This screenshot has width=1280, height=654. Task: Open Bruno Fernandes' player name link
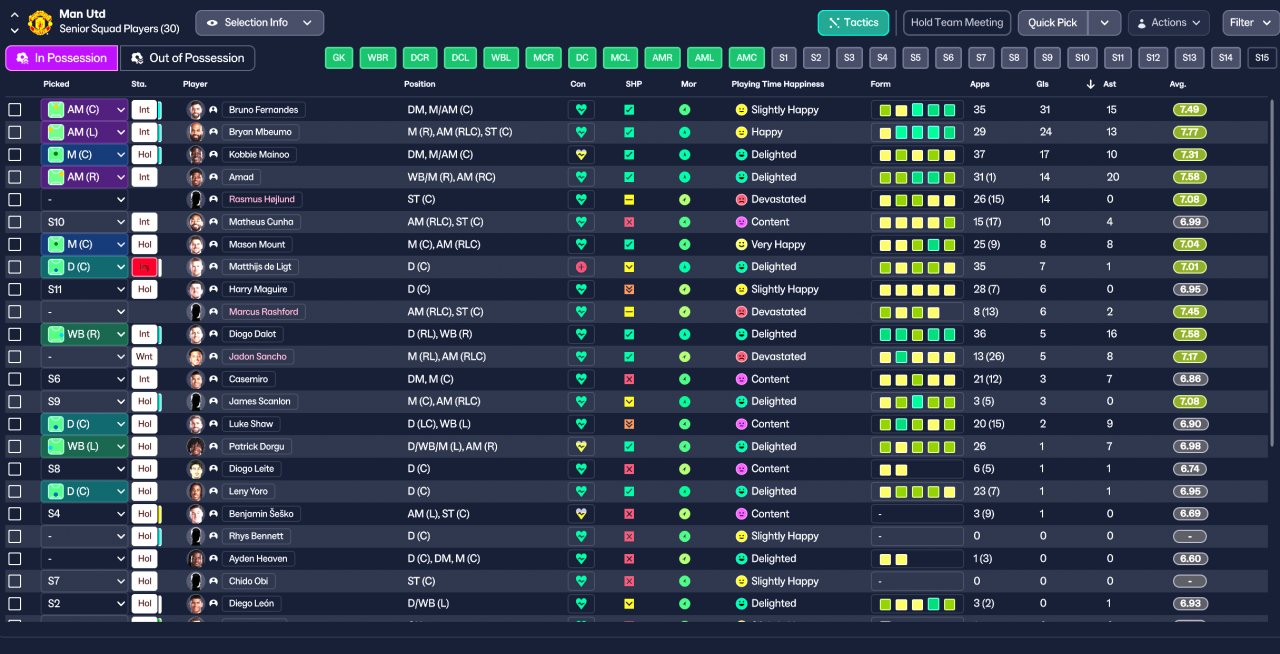point(263,110)
